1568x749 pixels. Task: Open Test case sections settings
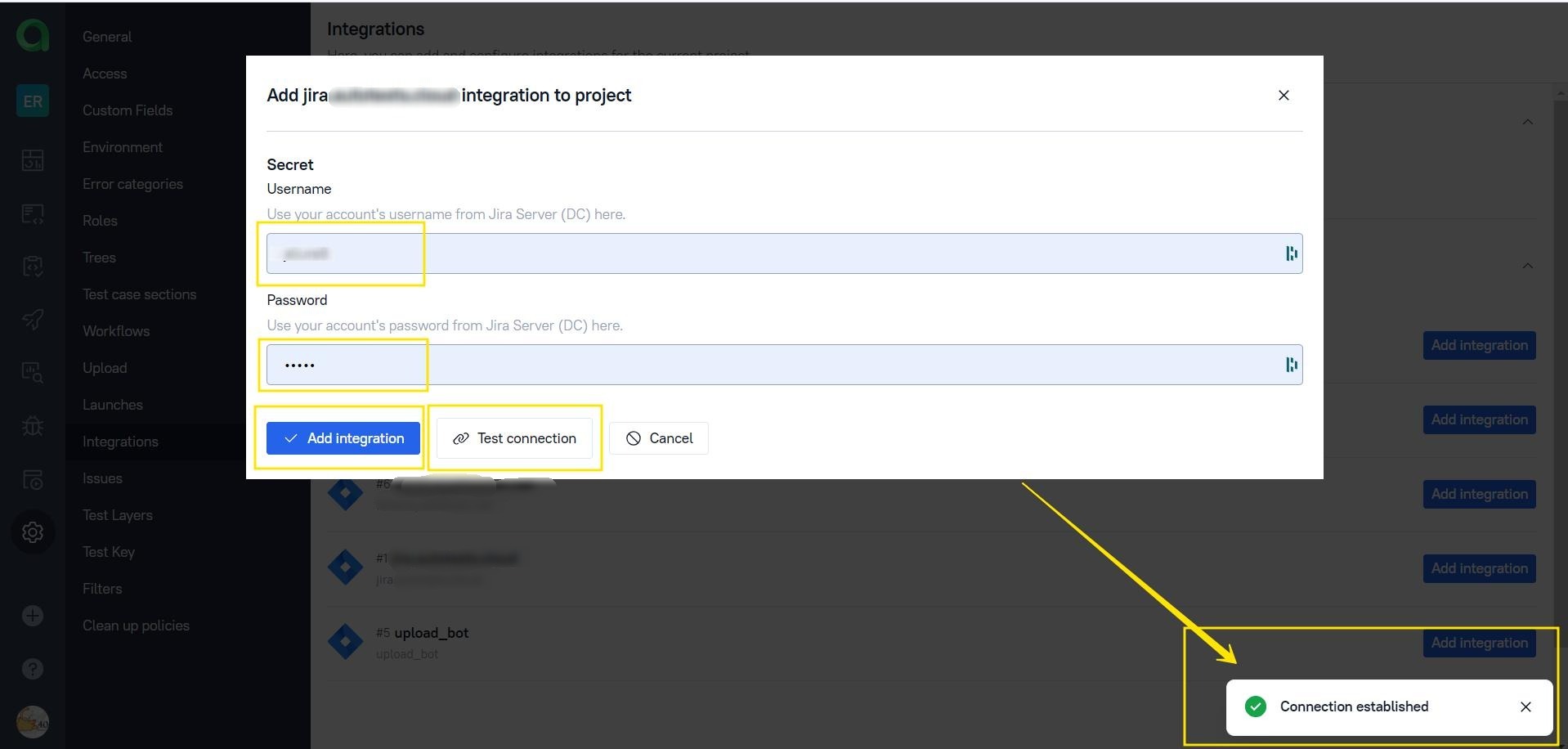click(x=139, y=294)
